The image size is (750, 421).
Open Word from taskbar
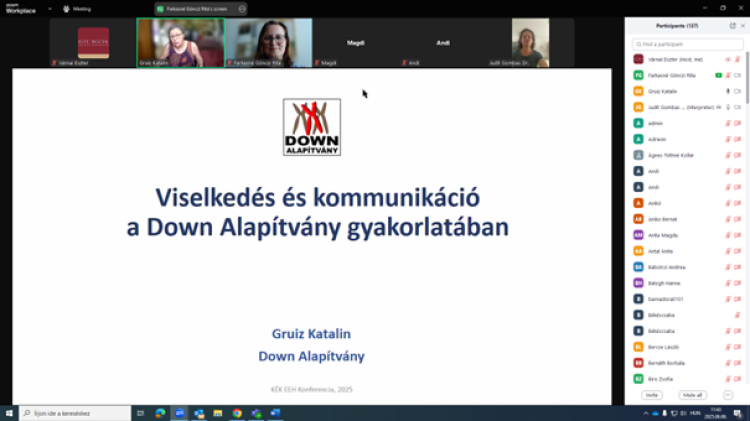coord(276,413)
